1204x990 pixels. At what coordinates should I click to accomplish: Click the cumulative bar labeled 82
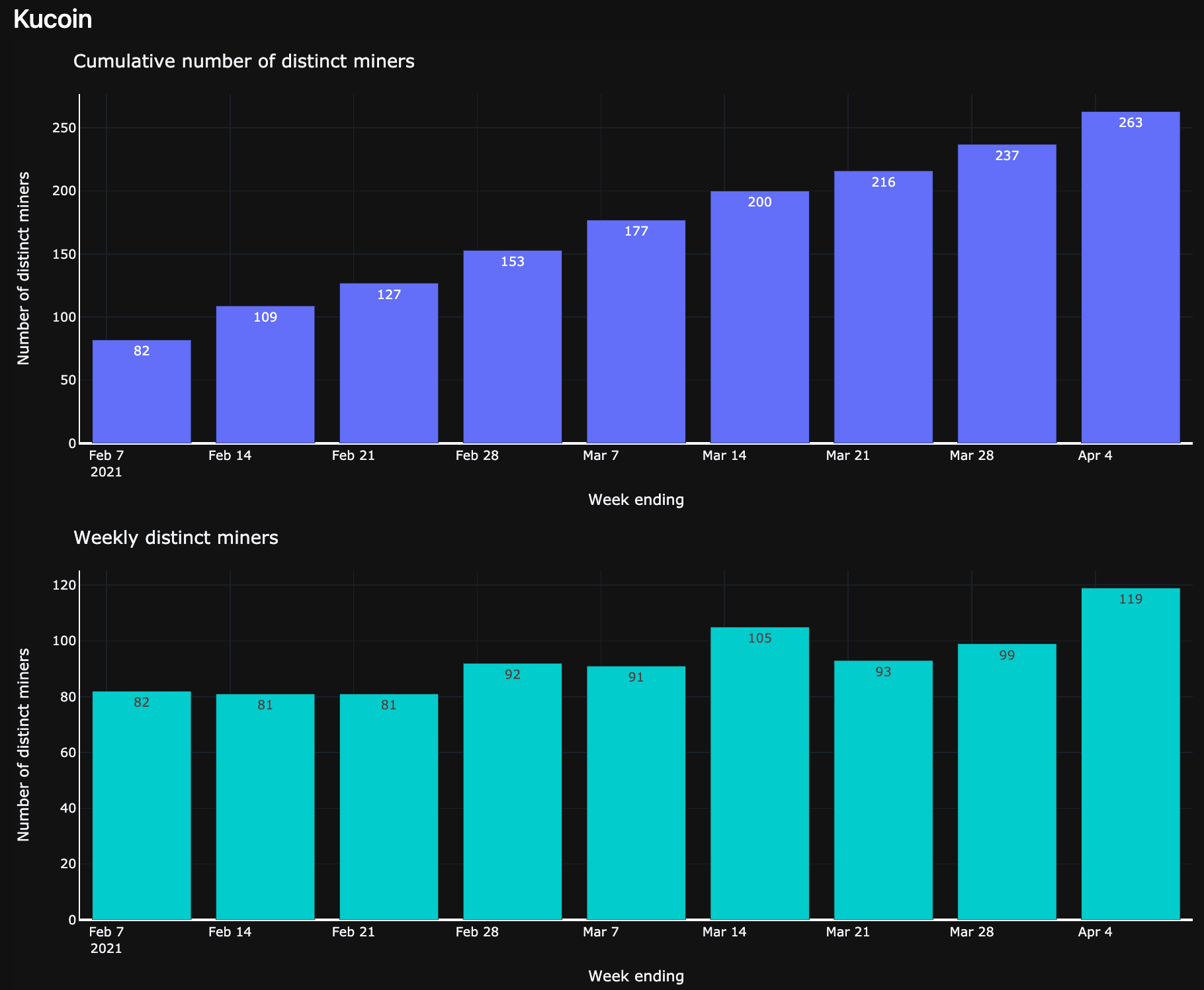click(x=142, y=392)
